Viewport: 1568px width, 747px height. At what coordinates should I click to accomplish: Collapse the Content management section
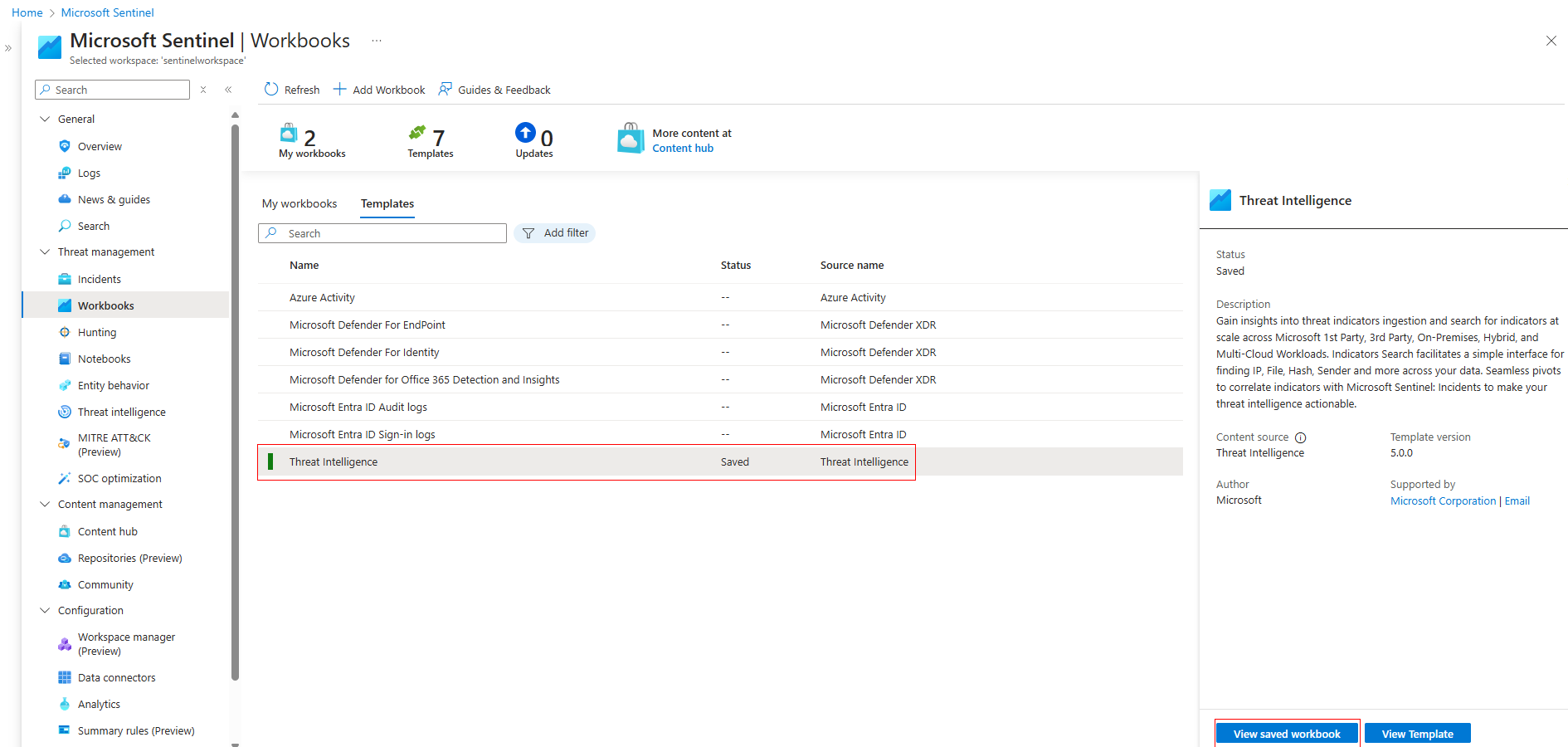[46, 504]
